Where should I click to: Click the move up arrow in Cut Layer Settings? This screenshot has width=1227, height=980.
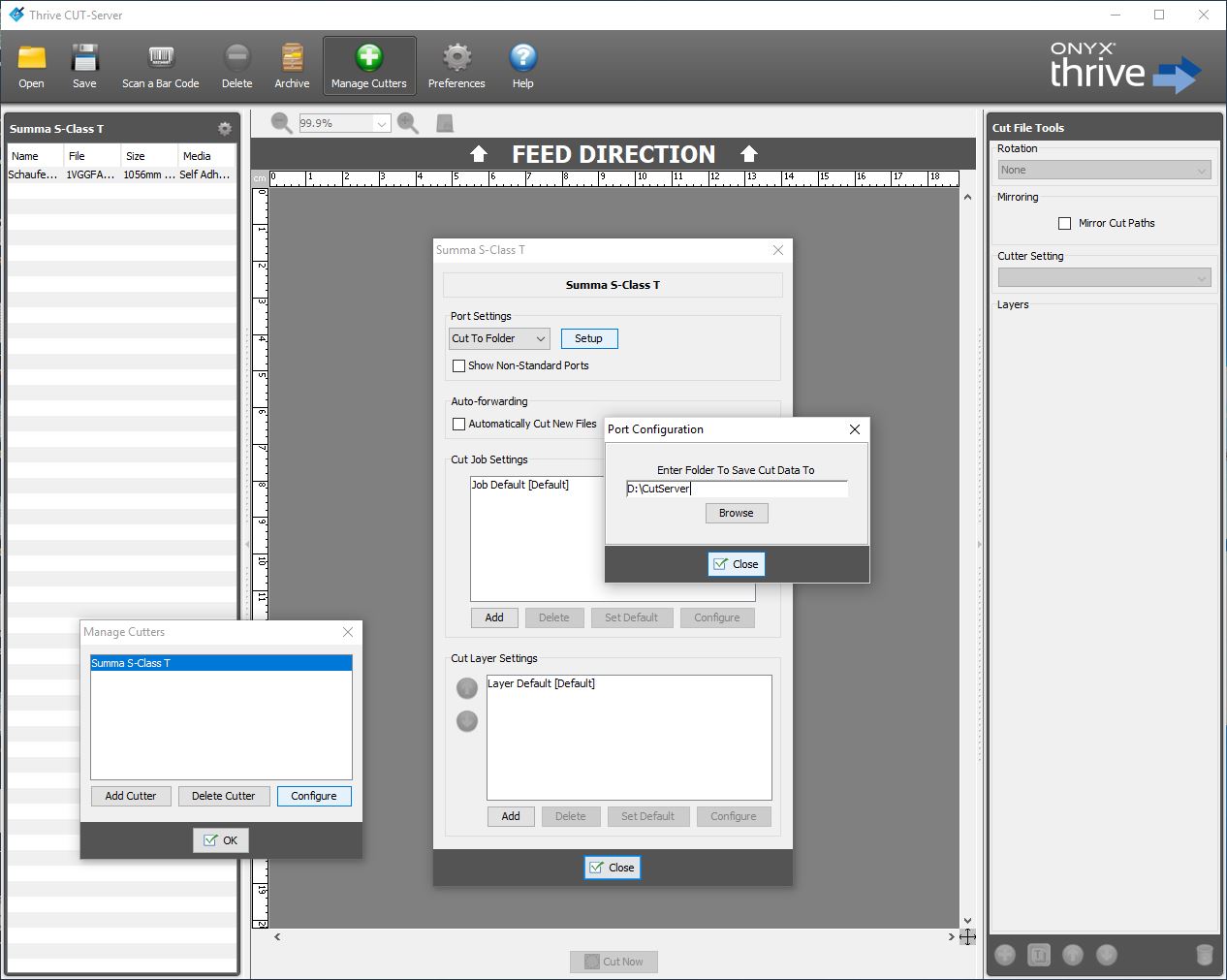click(x=467, y=688)
